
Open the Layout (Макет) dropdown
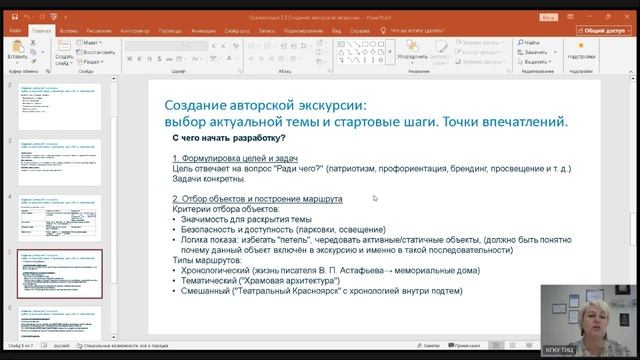(x=89, y=42)
